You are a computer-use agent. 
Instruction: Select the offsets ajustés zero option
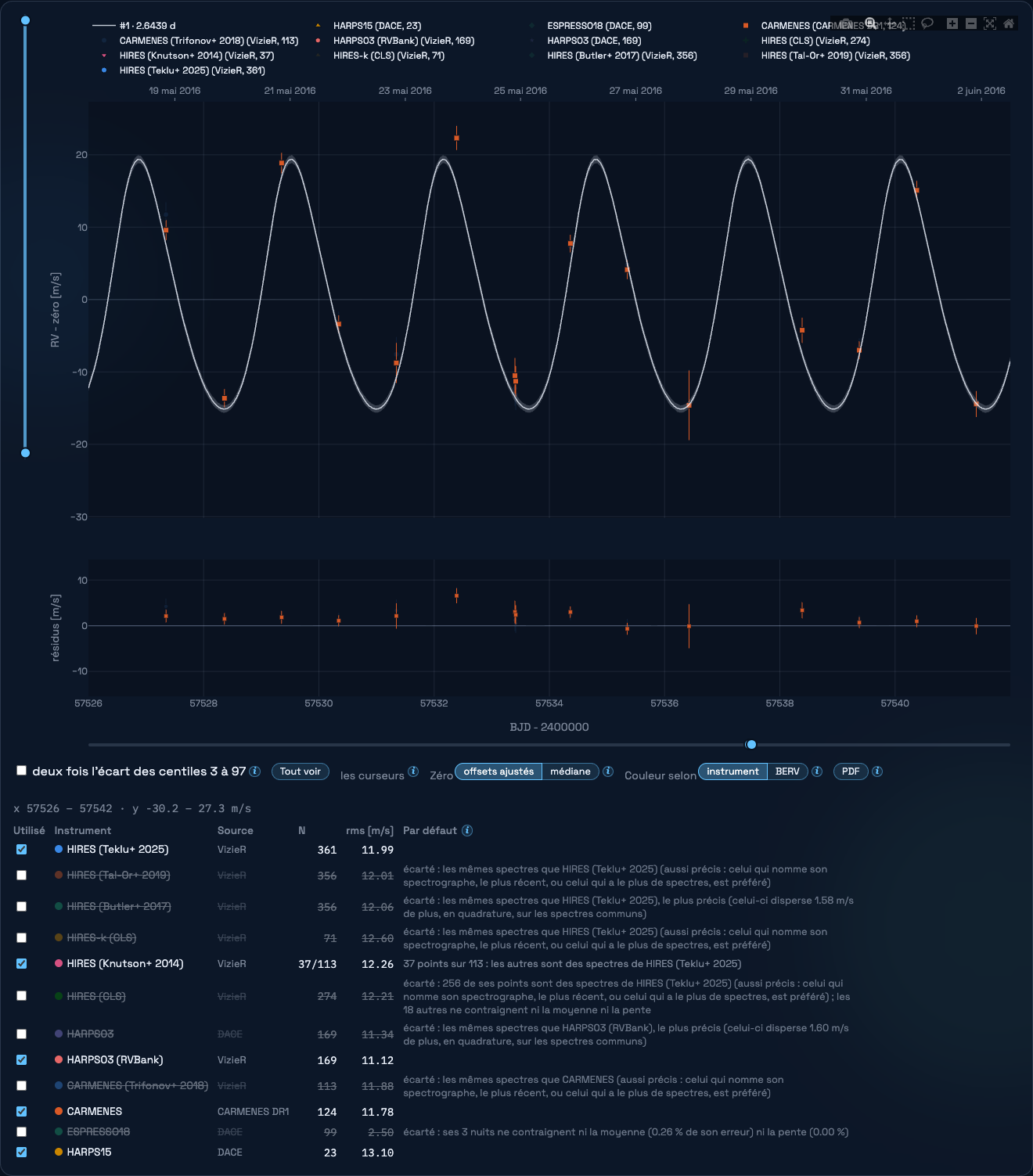click(x=499, y=771)
